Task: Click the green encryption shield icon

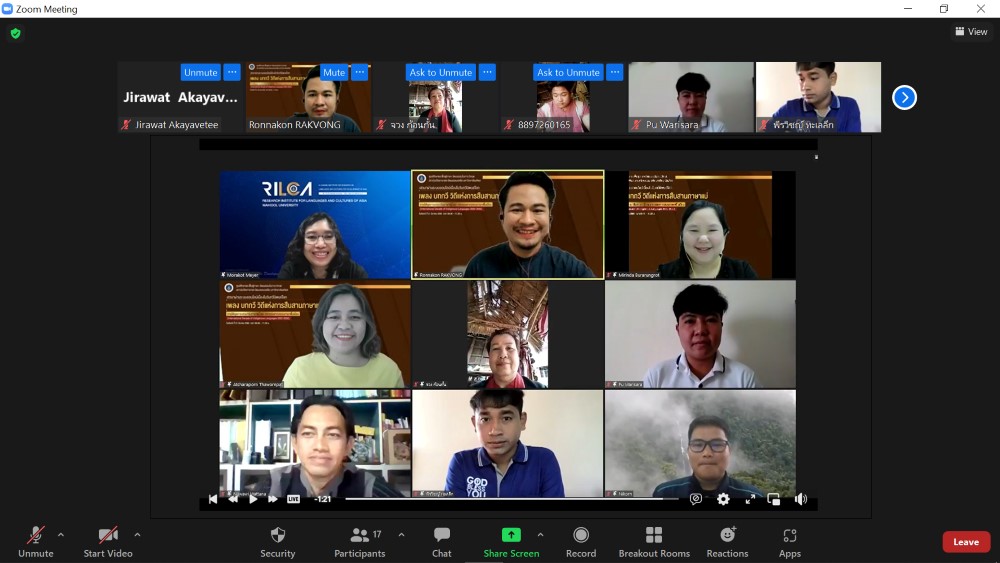Action: pyautogui.click(x=15, y=33)
